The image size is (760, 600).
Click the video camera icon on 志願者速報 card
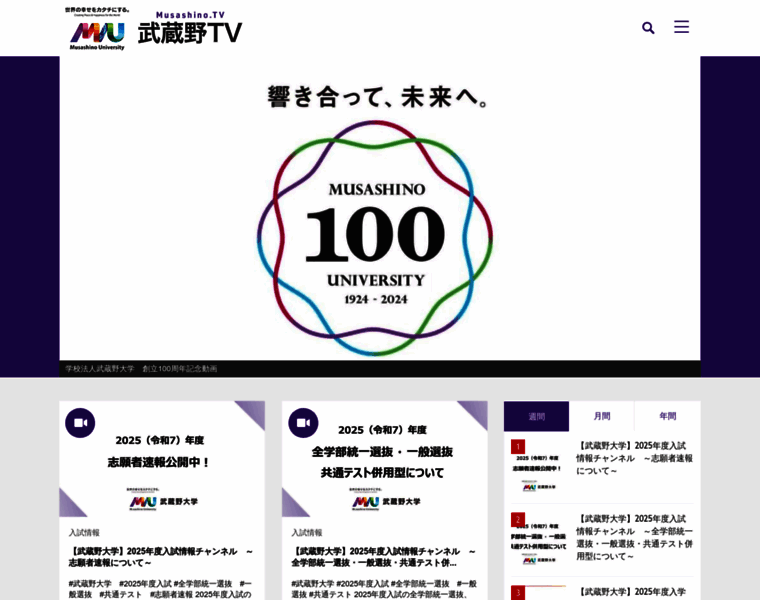pos(80,423)
